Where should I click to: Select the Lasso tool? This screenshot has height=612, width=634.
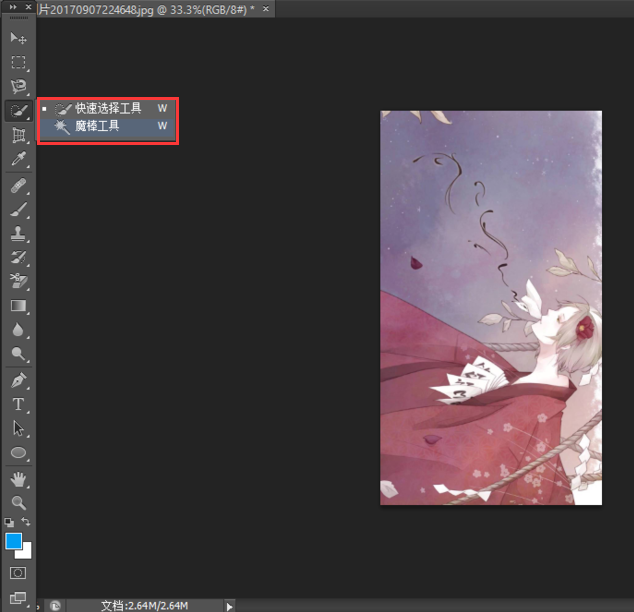(18, 87)
